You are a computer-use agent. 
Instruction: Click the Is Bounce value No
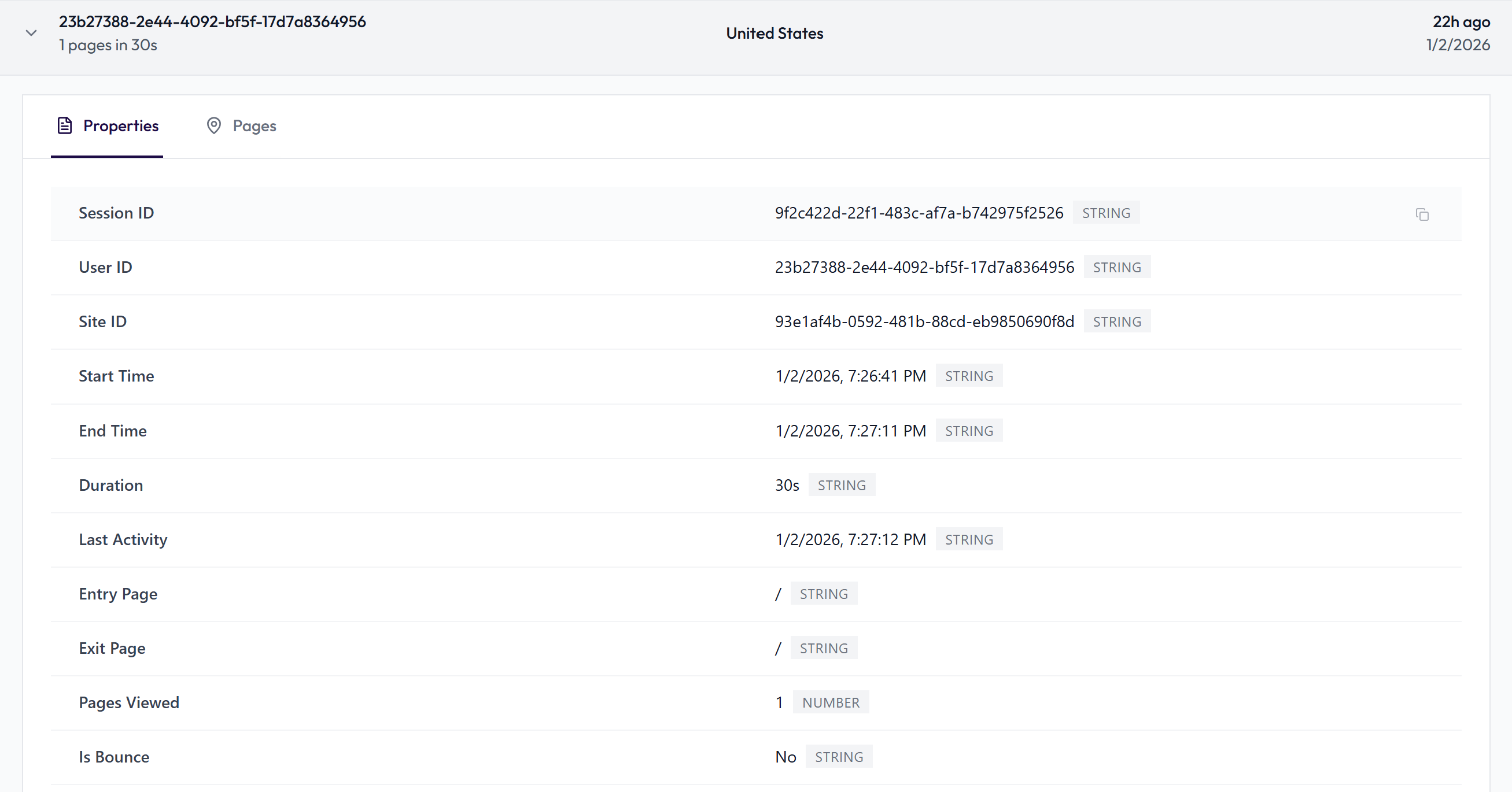click(785, 756)
